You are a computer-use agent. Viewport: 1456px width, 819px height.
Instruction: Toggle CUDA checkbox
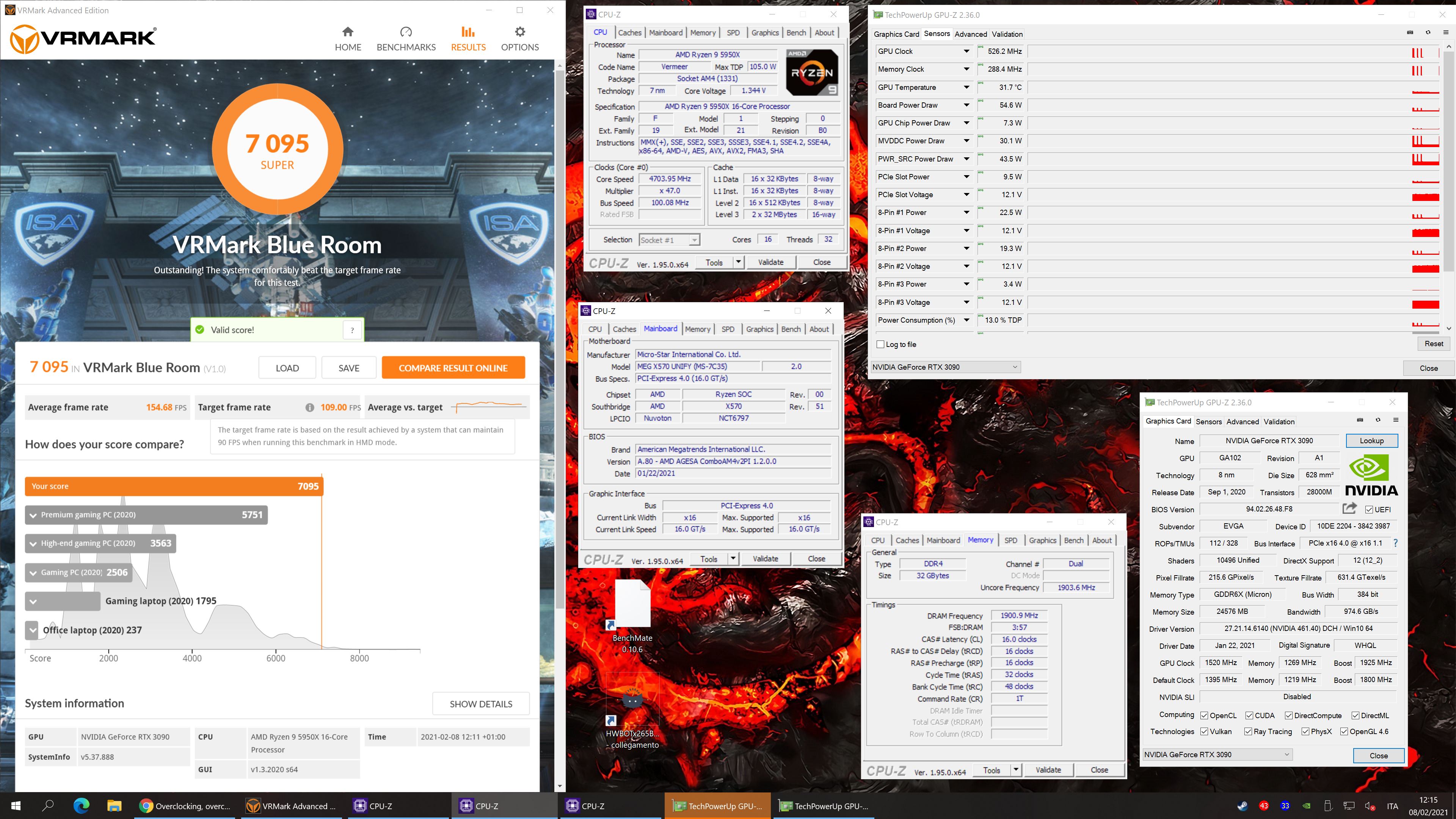tap(1250, 715)
